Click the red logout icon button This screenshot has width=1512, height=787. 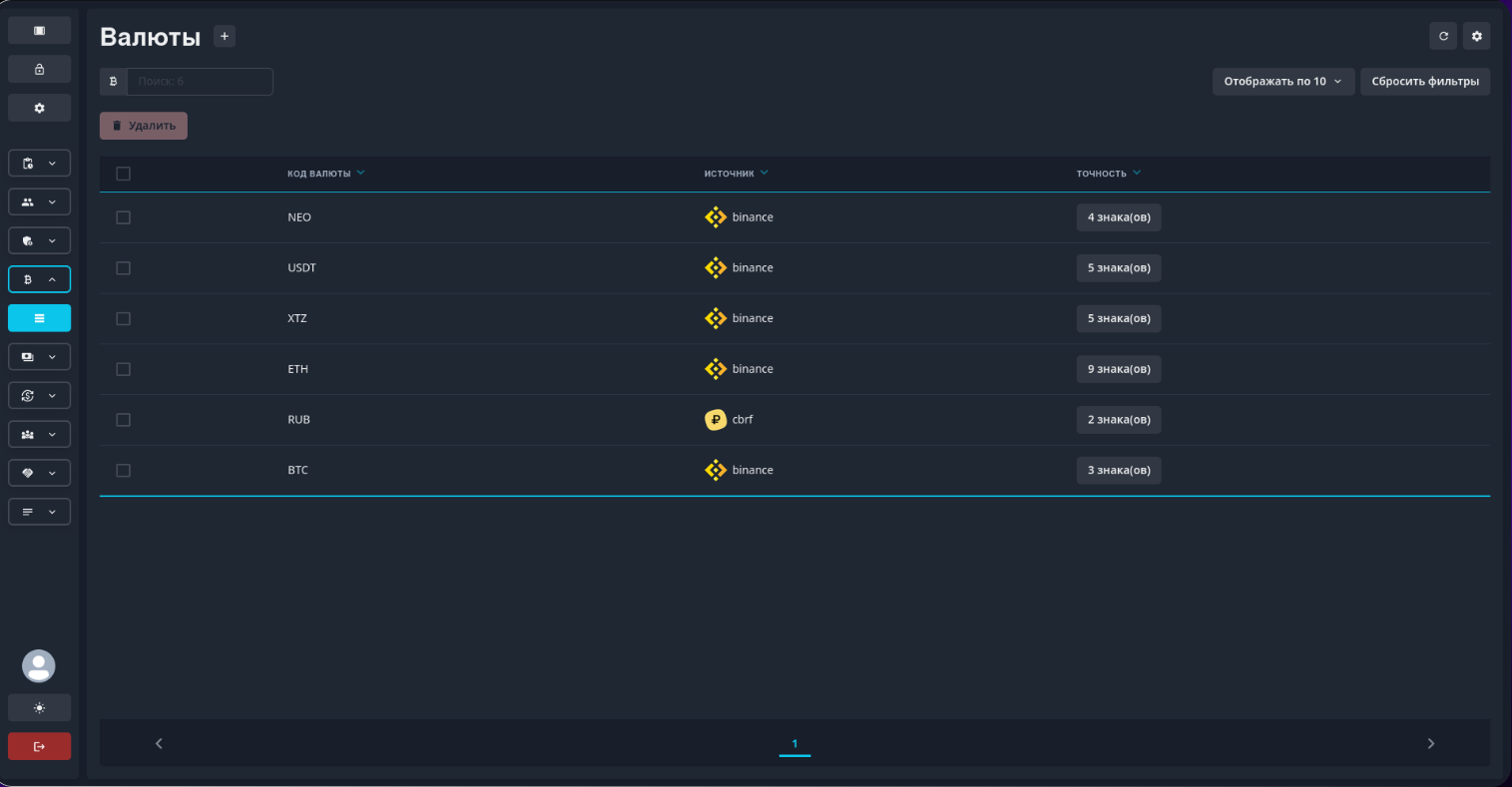(x=40, y=746)
